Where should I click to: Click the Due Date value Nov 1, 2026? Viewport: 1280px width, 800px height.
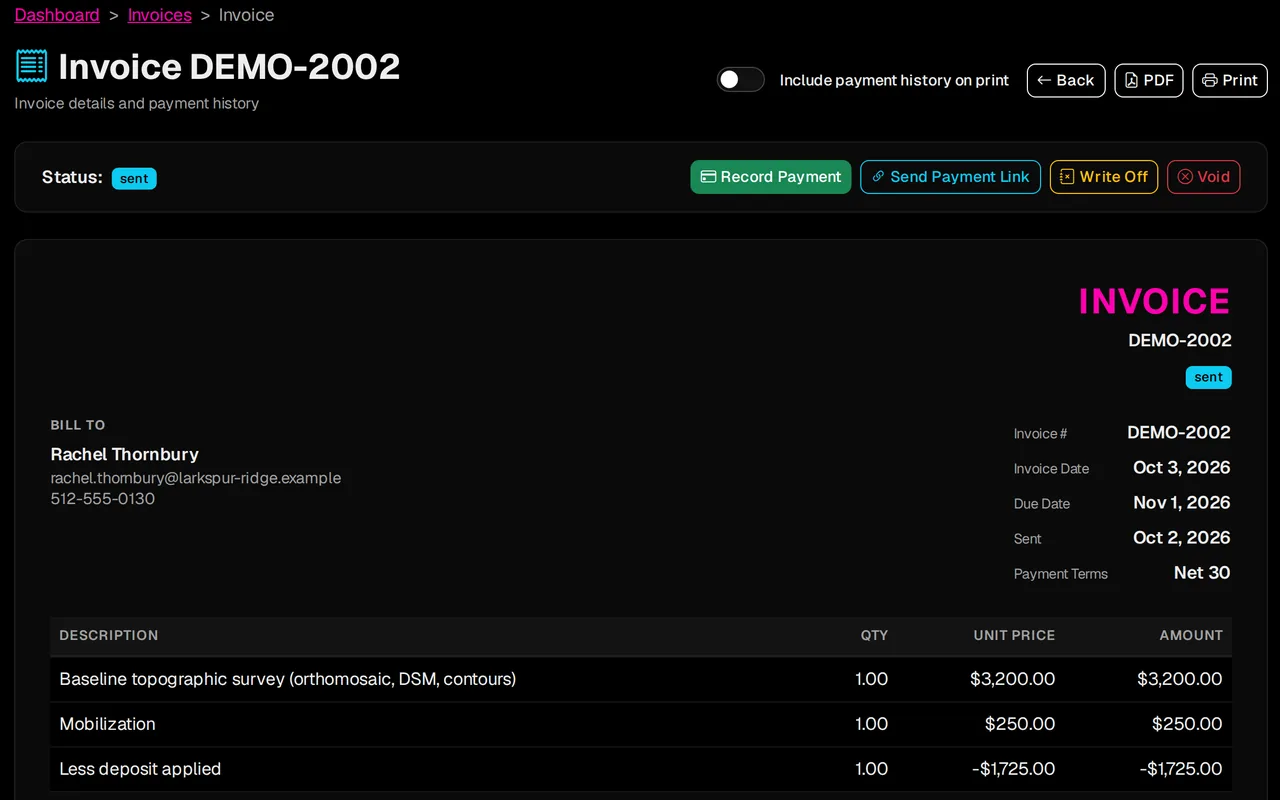coord(1182,503)
